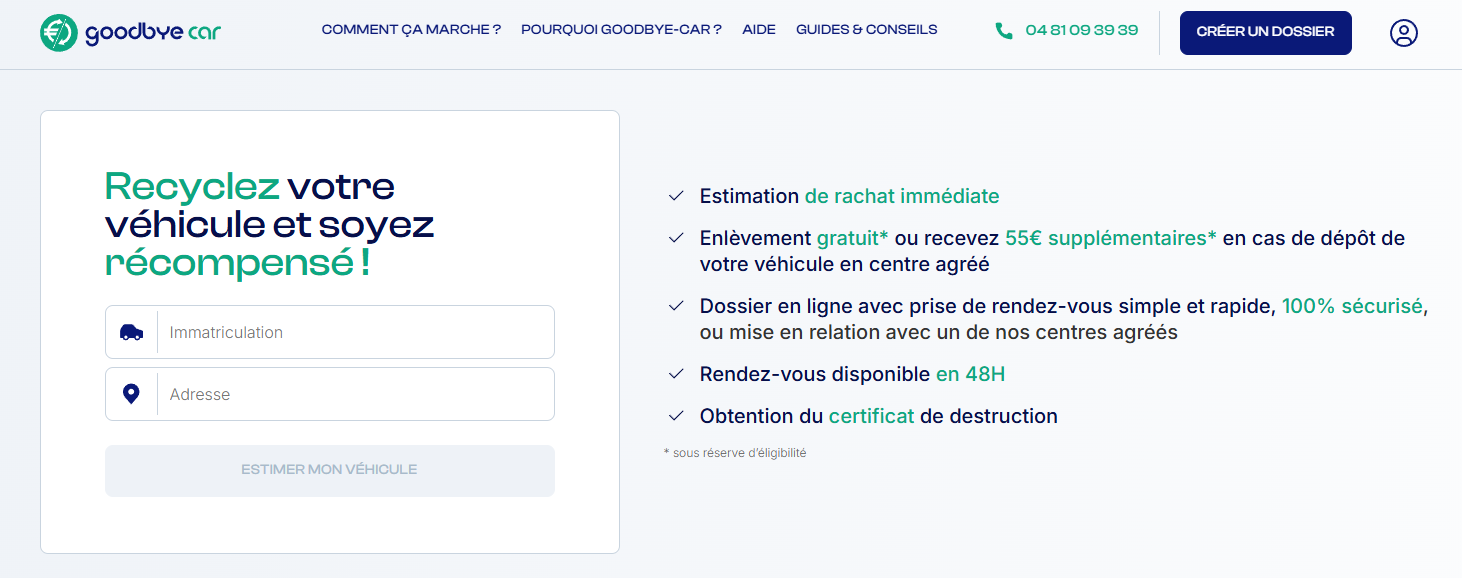This screenshot has height=578, width=1462.
Task: Open Comment ça marche menu item
Action: pyautogui.click(x=411, y=30)
